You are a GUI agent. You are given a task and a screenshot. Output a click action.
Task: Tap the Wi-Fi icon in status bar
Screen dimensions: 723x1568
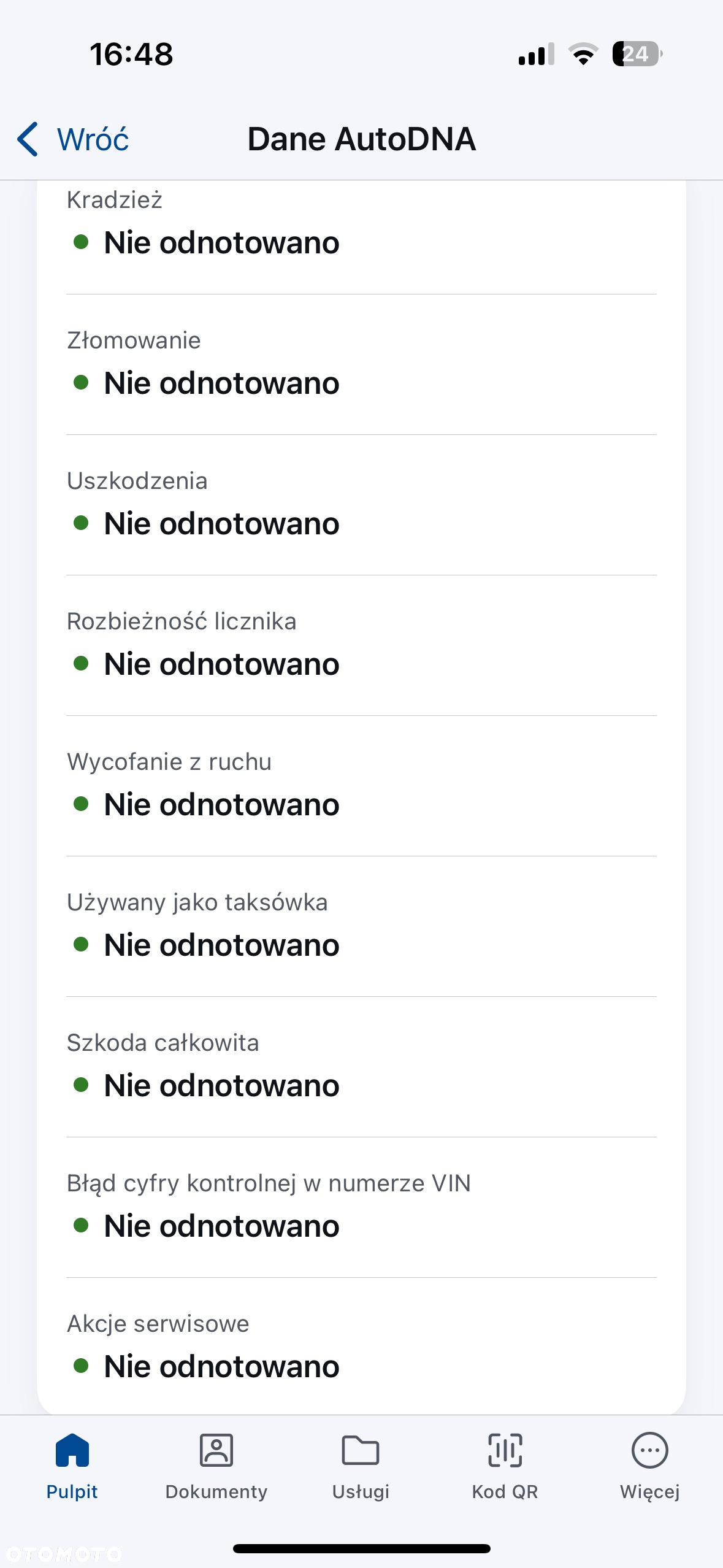[583, 54]
